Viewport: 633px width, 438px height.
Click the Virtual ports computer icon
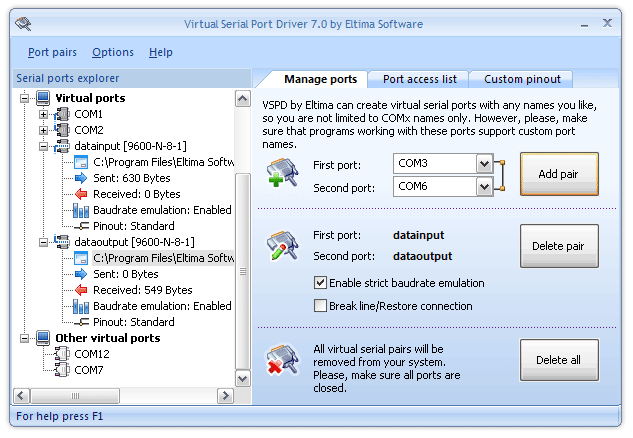[43, 98]
